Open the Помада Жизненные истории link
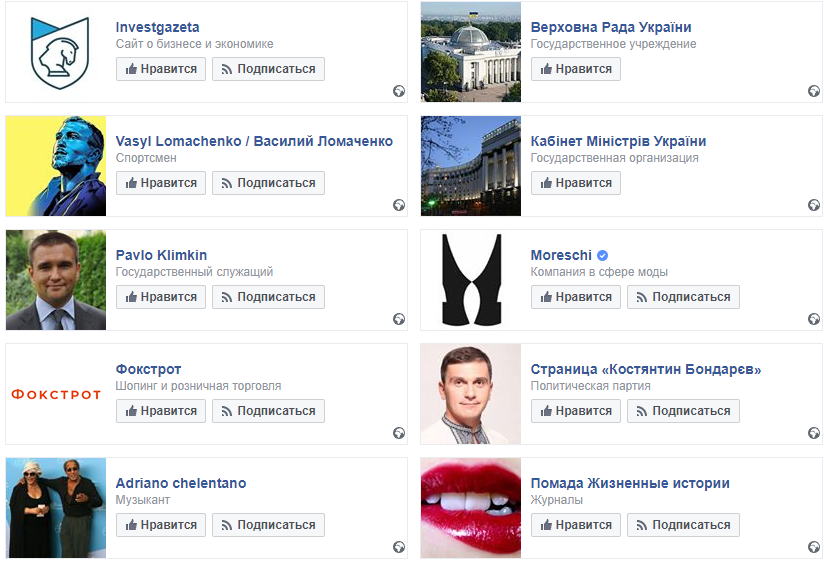This screenshot has width=824, height=567. tap(630, 483)
